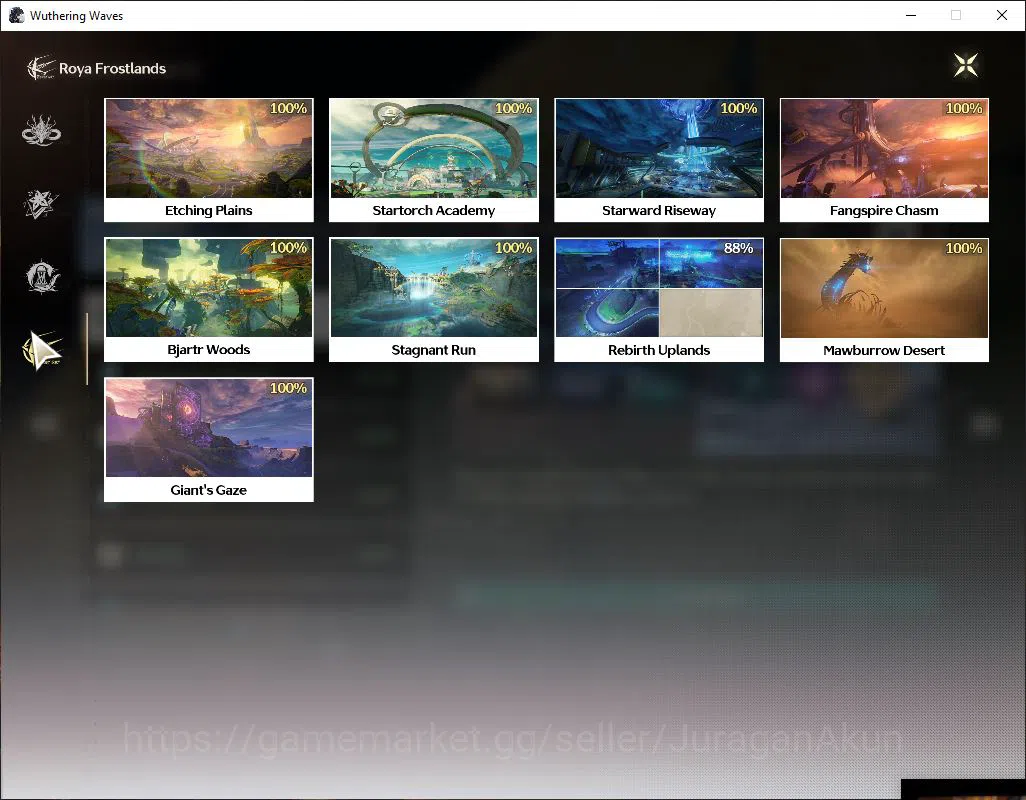The width and height of the screenshot is (1026, 800).
Task: Select the Startorch Academy card
Action: tap(434, 160)
